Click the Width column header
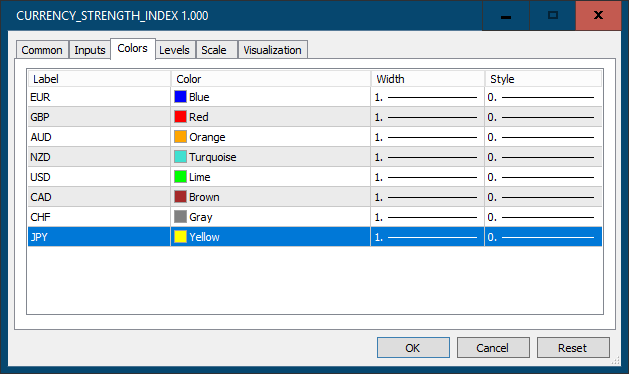Viewport: 629px width, 374px height. point(428,79)
